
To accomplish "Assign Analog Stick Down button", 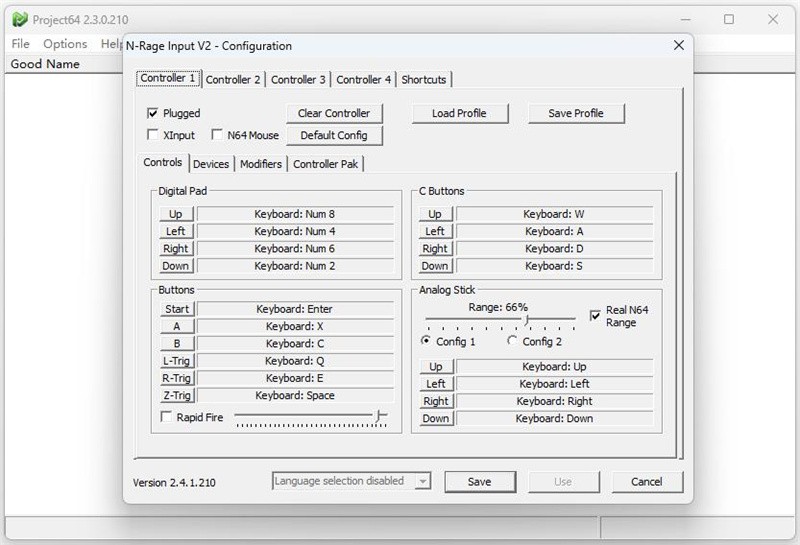I will [436, 418].
